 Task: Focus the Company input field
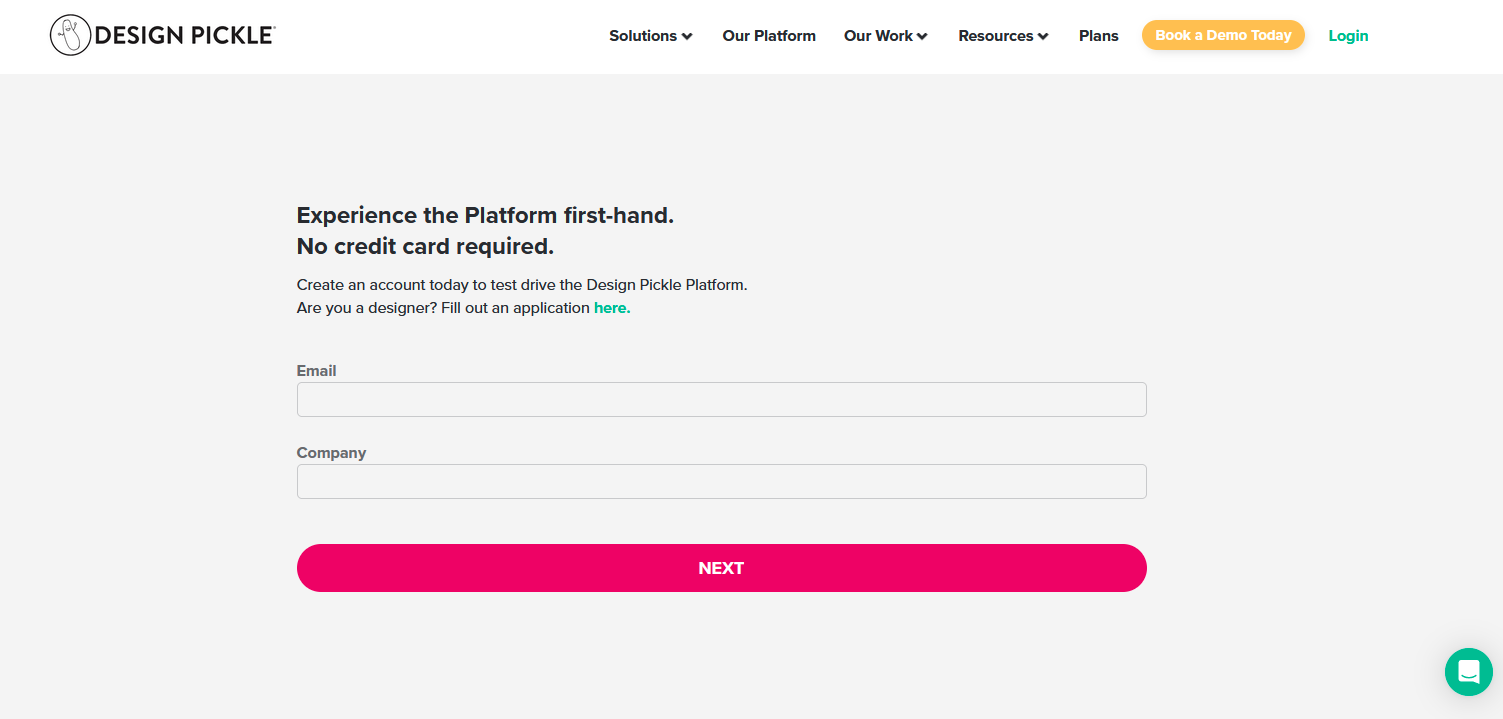(x=721, y=481)
